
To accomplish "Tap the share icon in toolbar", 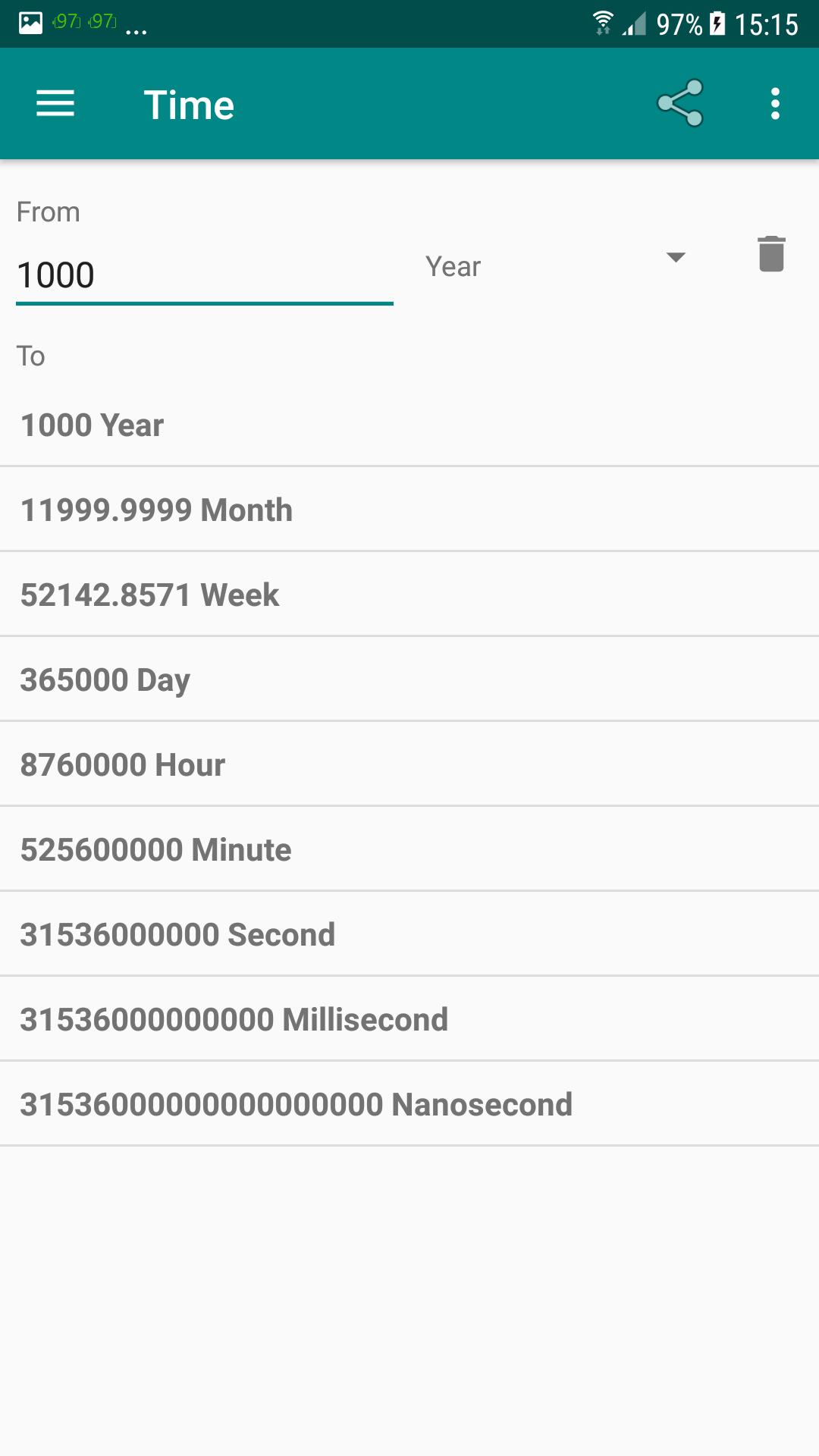I will (680, 103).
